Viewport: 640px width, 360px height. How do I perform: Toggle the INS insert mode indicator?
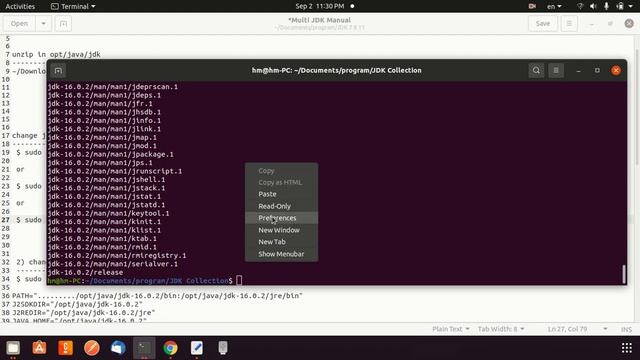(626, 329)
